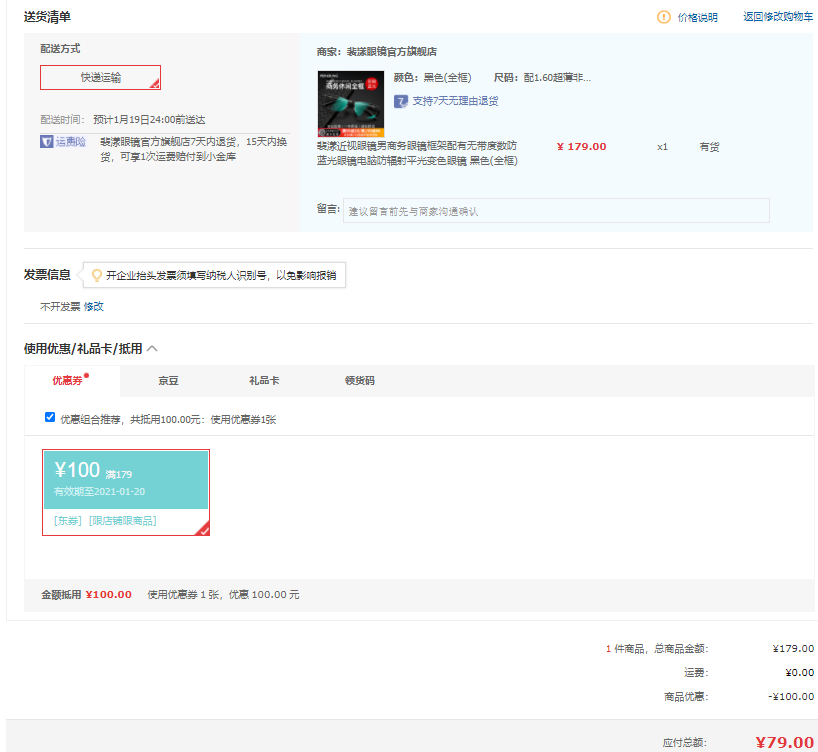Click the size option text 配1.60超薄非...
This screenshot has height=752, width=818.
[x=557, y=78]
